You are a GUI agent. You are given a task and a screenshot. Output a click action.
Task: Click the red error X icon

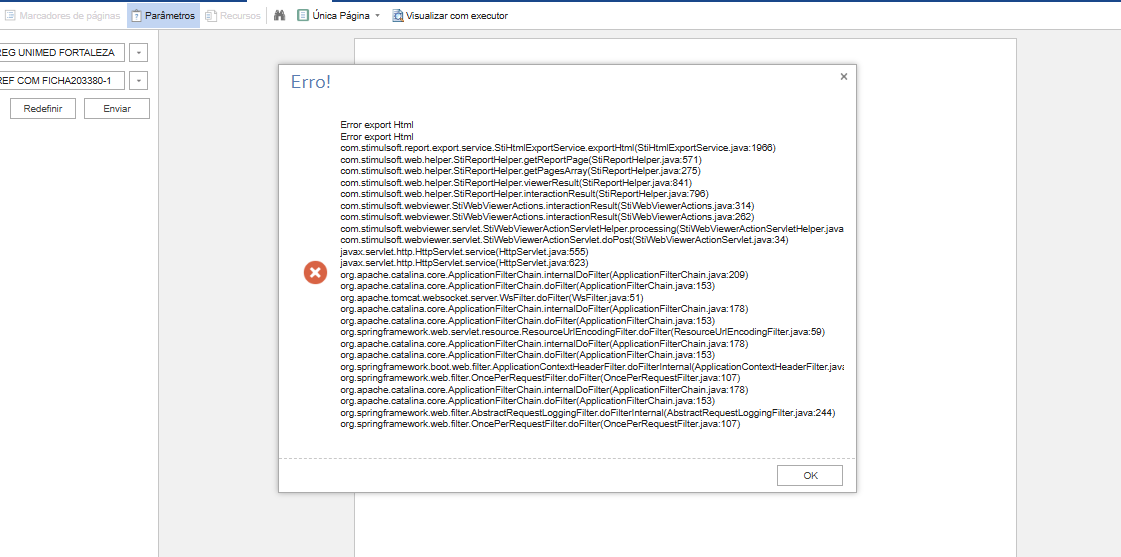pyautogui.click(x=315, y=273)
